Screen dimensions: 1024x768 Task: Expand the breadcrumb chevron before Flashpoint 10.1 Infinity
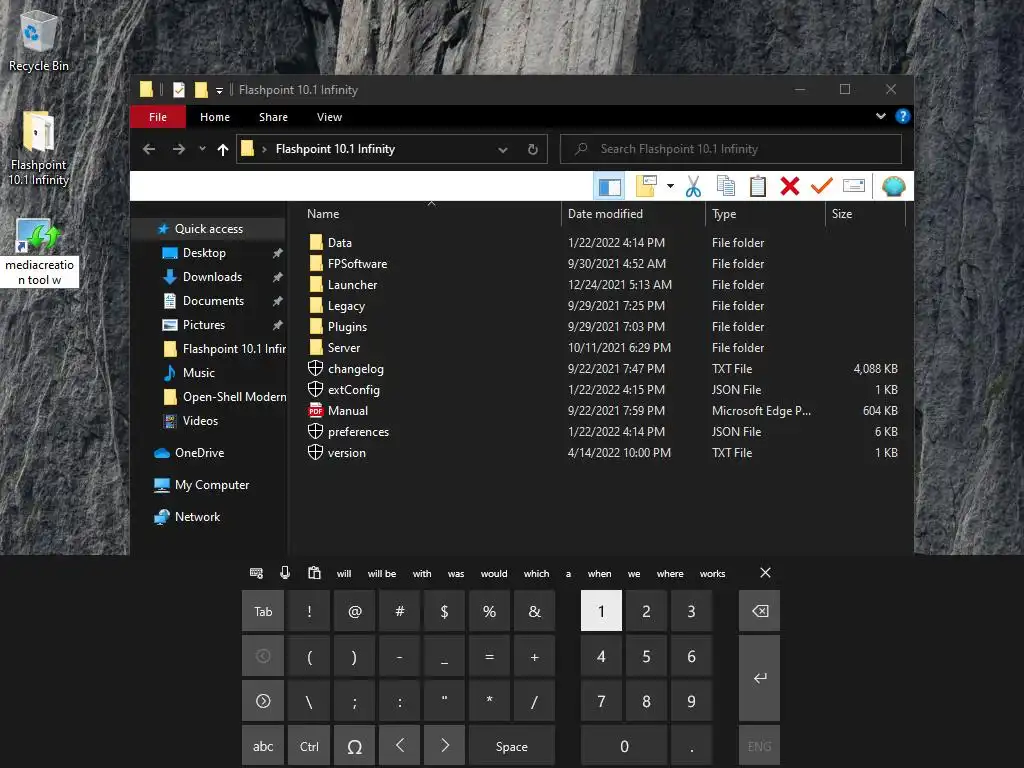264,150
